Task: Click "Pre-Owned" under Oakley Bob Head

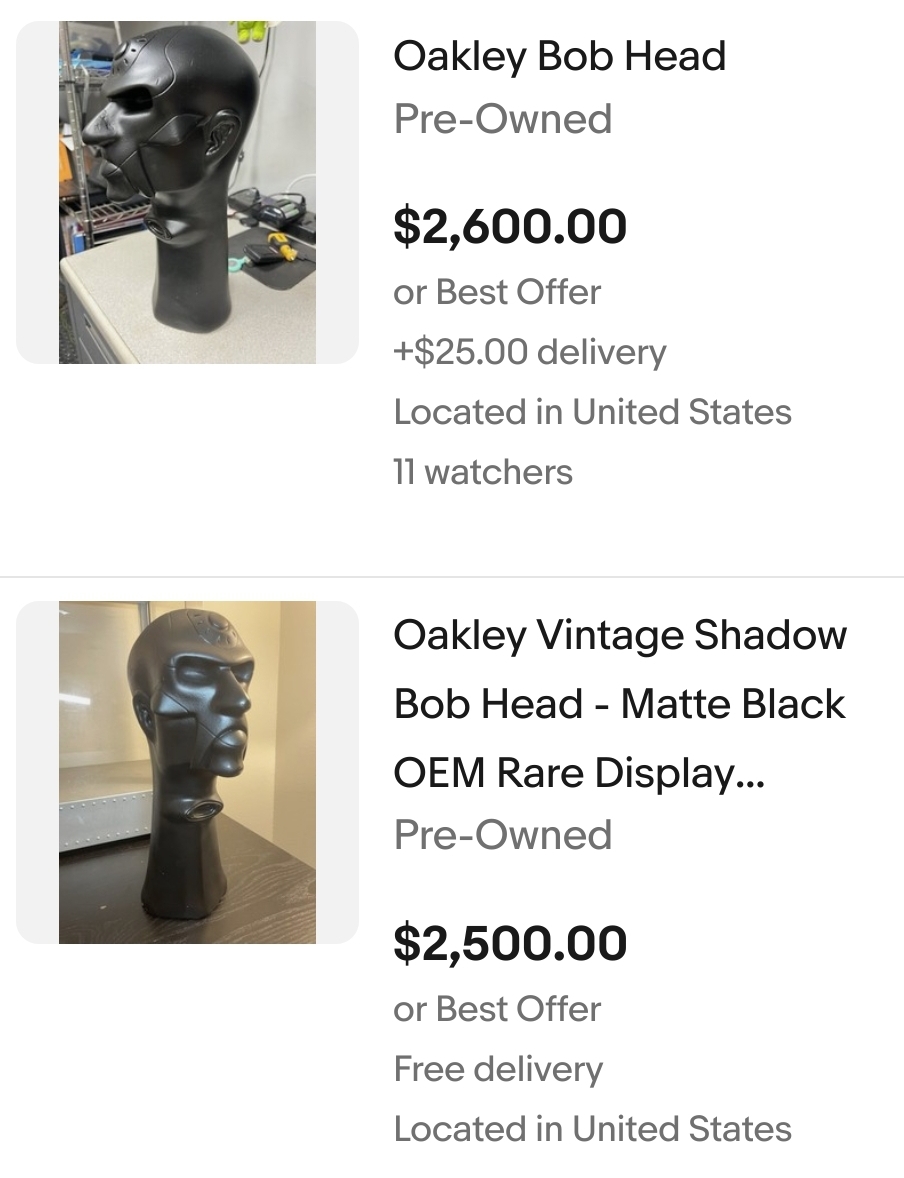Action: (502, 119)
